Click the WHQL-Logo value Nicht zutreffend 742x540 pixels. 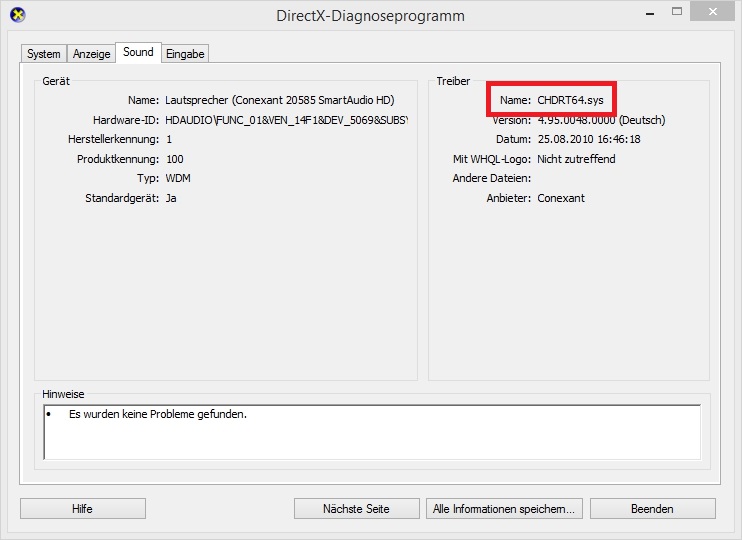576,159
